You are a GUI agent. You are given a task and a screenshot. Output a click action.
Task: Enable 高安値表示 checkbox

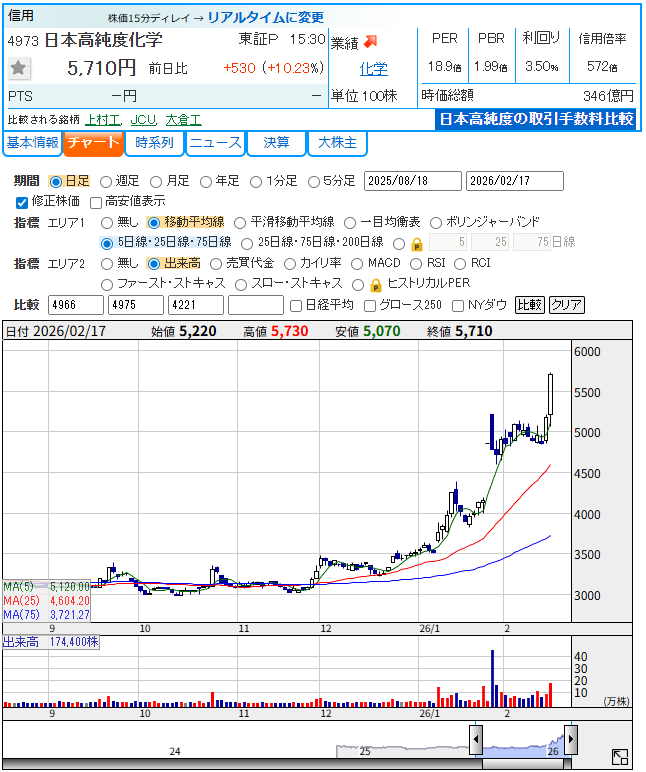click(x=96, y=202)
